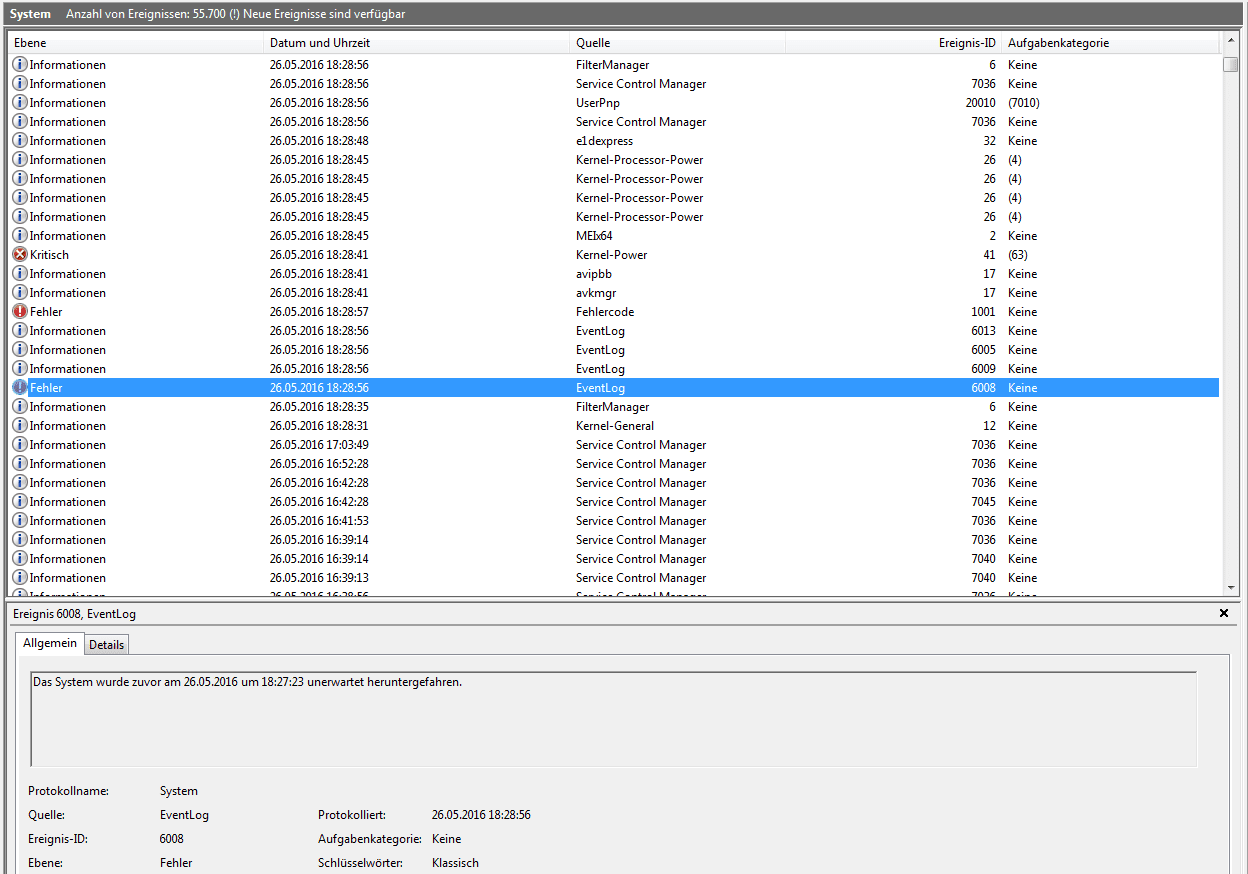Click the red Kritisch icon for Kernel-Power
The width and height of the screenshot is (1248, 874).
pos(20,255)
